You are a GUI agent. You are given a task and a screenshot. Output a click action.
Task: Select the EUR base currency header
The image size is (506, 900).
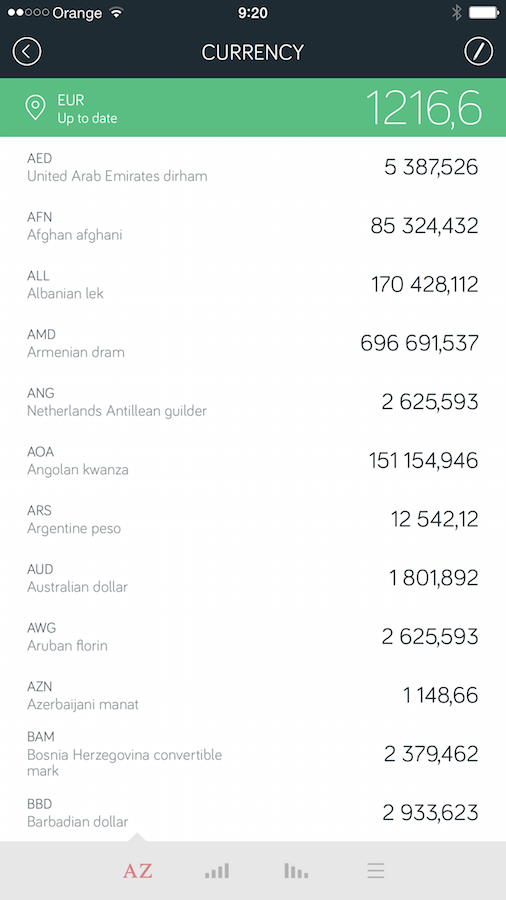(x=253, y=108)
